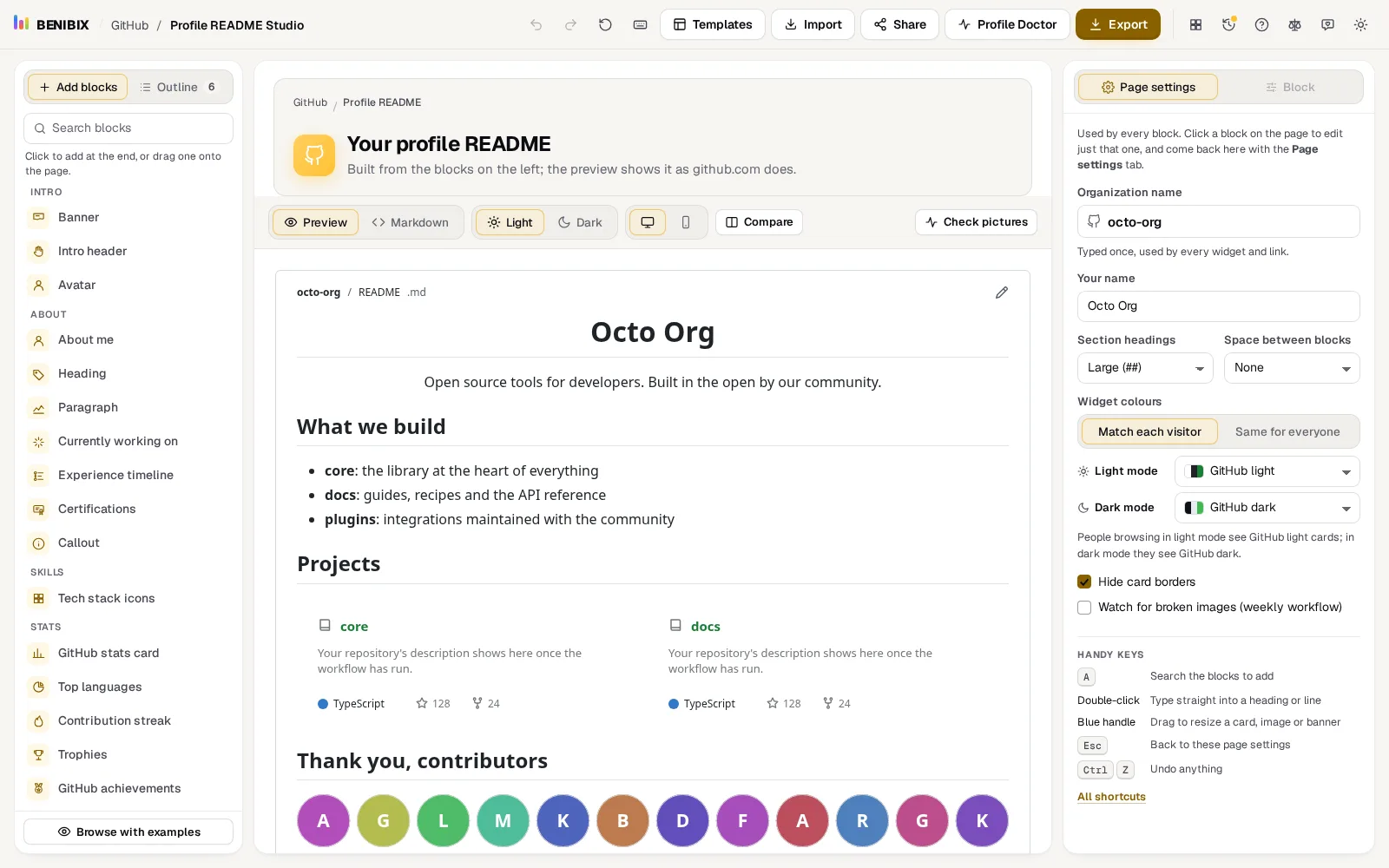
Task: Open Section headings dropdown Large (##)
Action: click(x=1145, y=368)
